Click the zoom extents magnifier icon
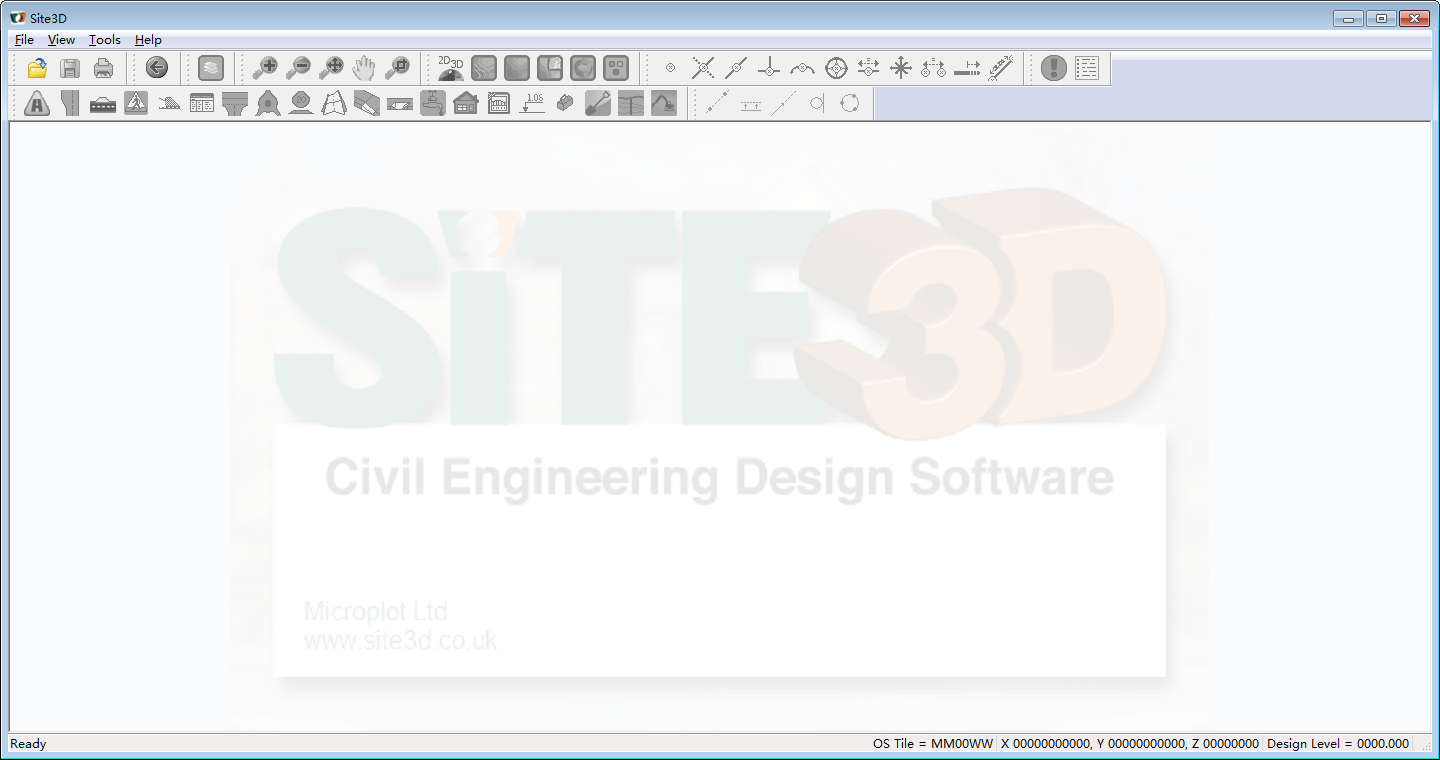Screen dimensions: 1440x760 [331, 68]
